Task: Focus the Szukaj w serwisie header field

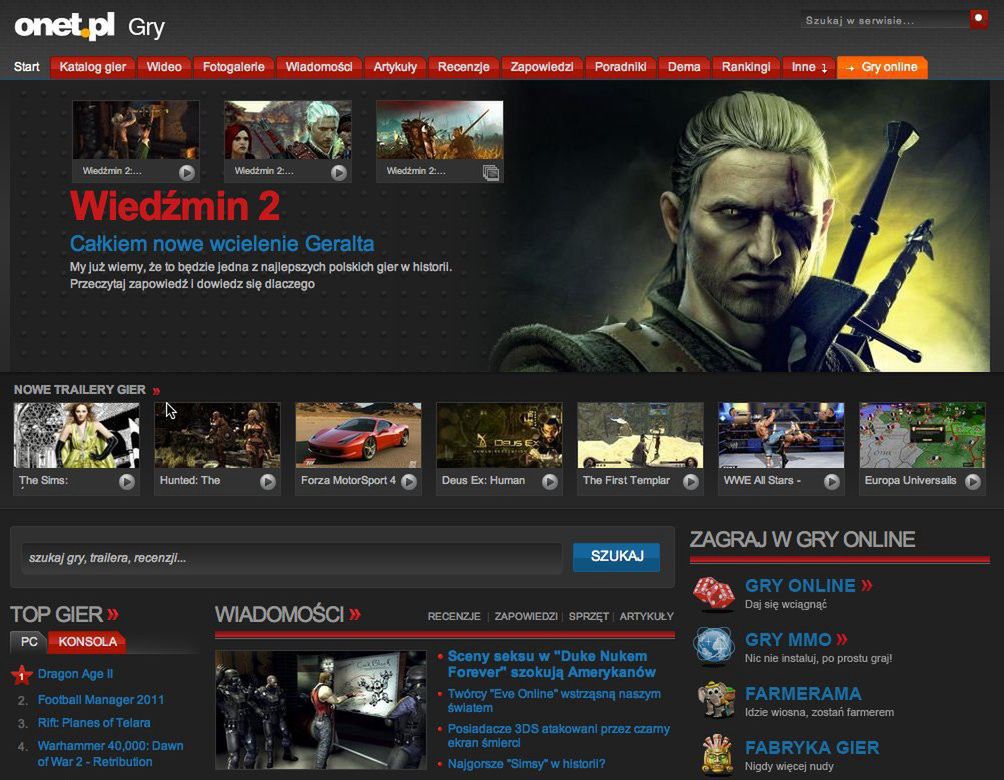Action: [884, 20]
